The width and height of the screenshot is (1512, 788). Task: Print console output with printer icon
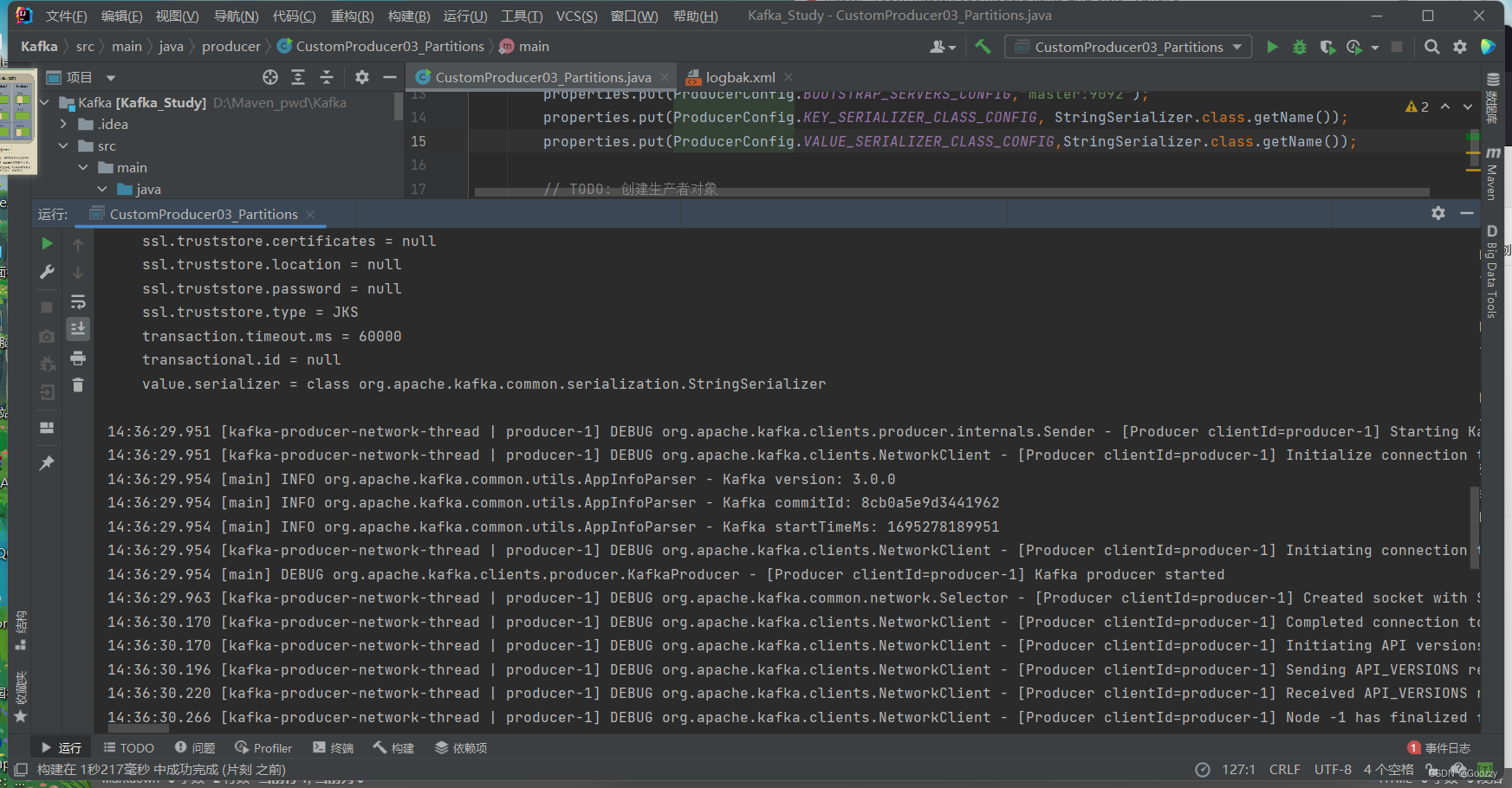click(78, 358)
